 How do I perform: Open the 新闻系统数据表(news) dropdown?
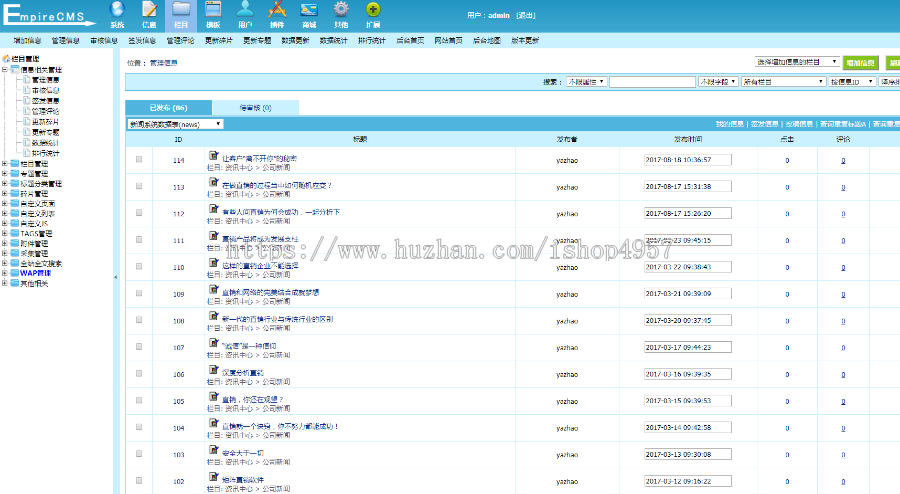tap(176, 124)
